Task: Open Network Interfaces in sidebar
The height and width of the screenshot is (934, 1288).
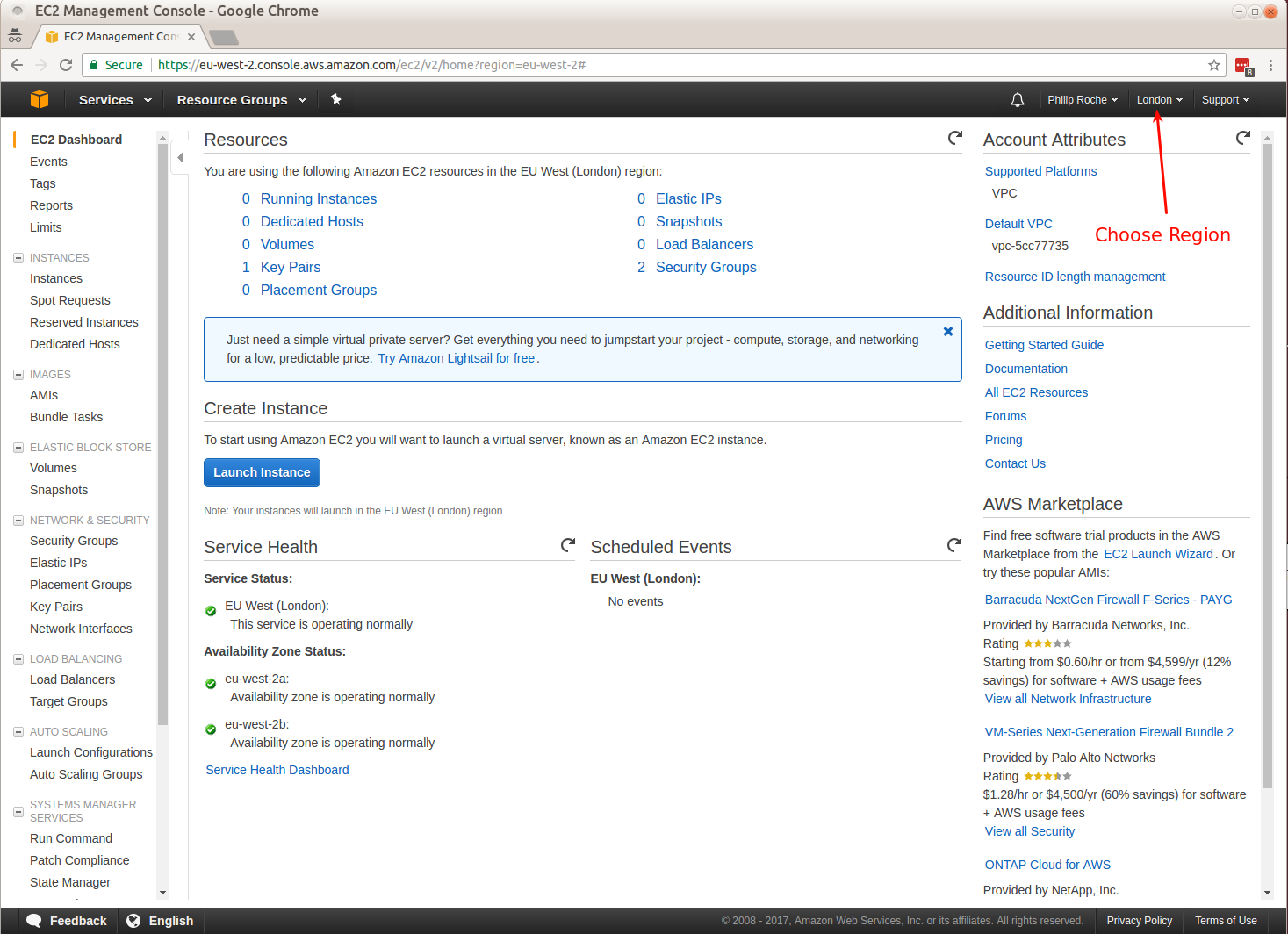Action: pos(81,629)
